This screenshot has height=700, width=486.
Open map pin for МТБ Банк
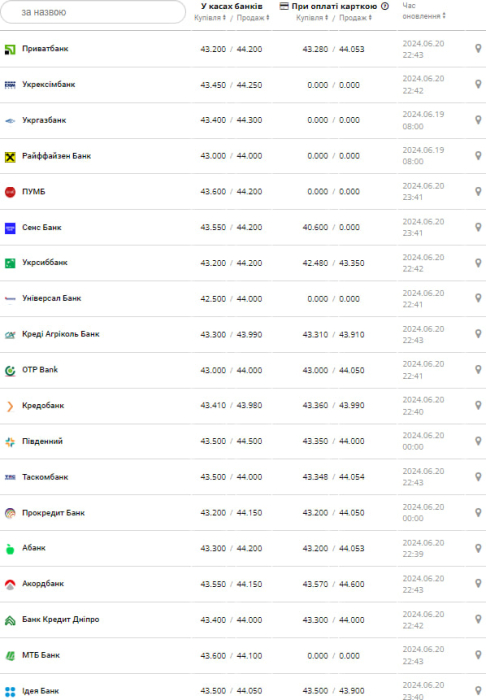click(478, 655)
